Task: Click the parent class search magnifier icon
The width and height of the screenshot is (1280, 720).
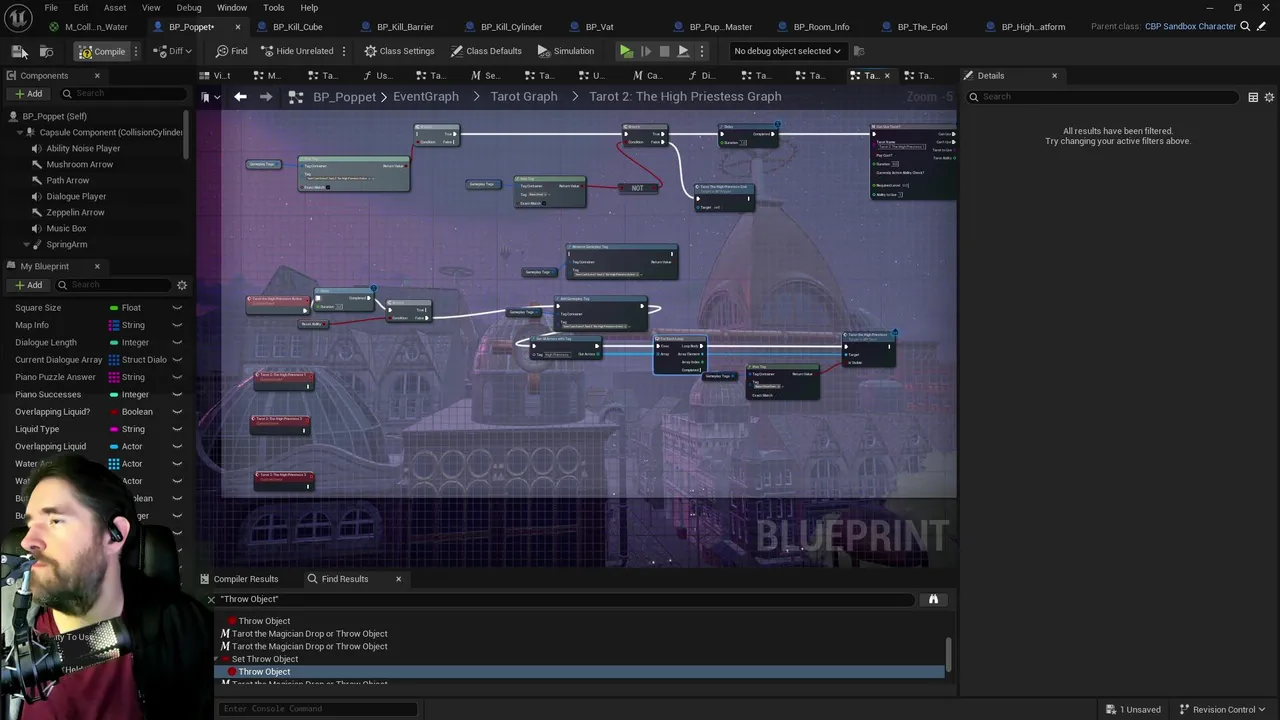Action: 1245,26
